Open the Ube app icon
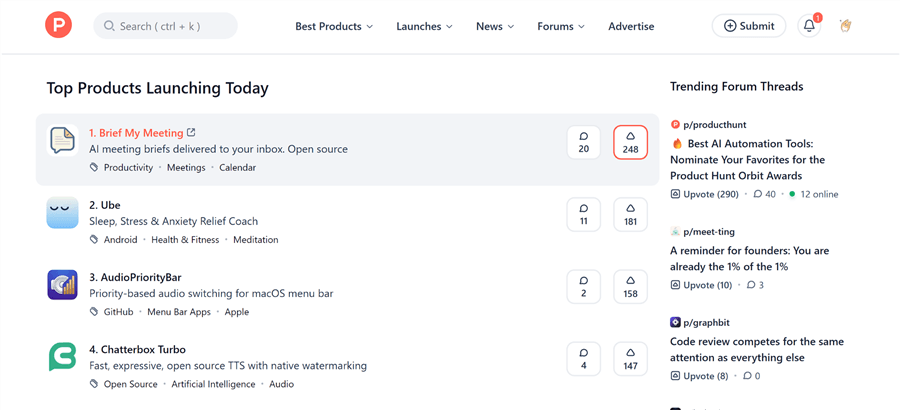The height and width of the screenshot is (410, 900). [63, 212]
